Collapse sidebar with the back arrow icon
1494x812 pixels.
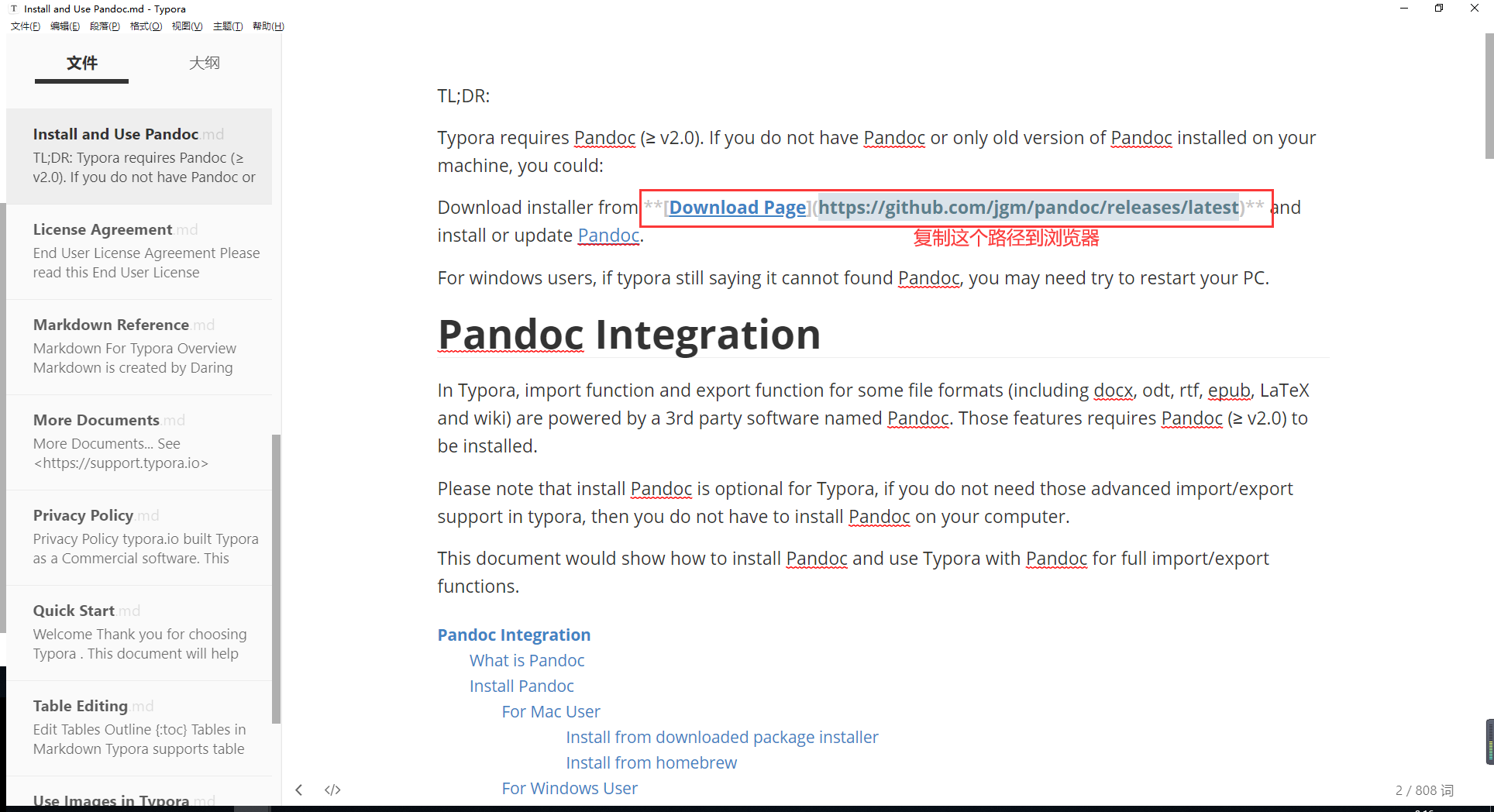[x=299, y=790]
